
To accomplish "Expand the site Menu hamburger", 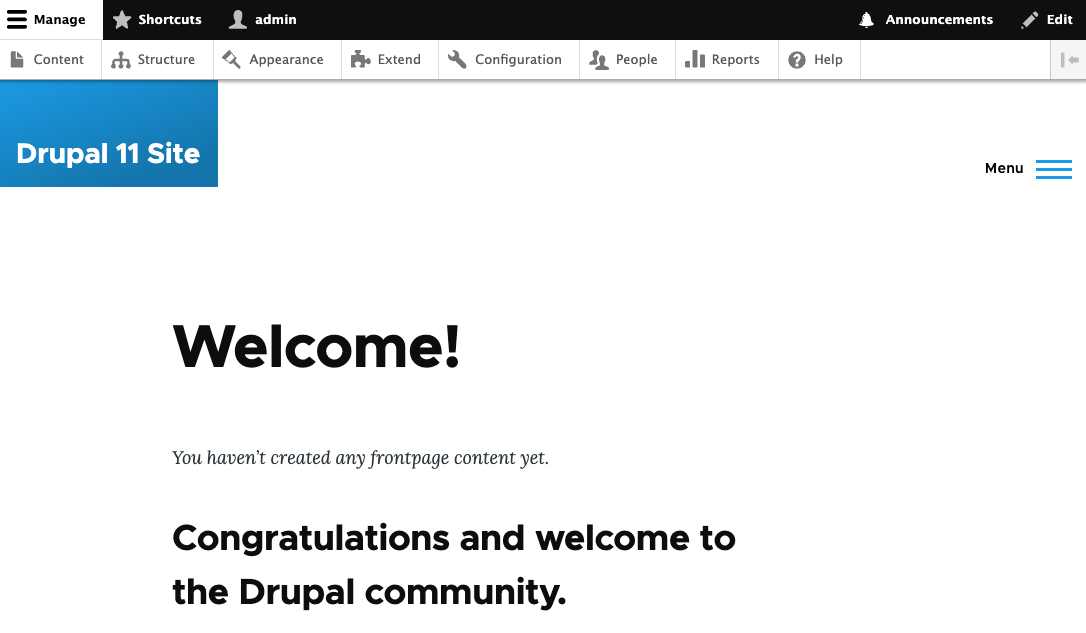I will coord(1053,169).
